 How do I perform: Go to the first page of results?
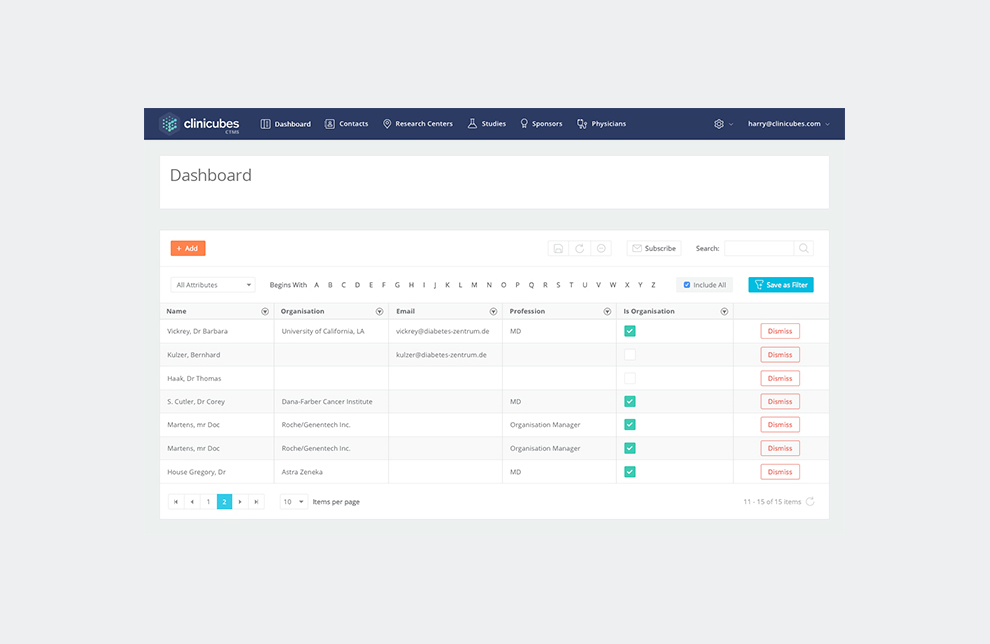[x=176, y=501]
